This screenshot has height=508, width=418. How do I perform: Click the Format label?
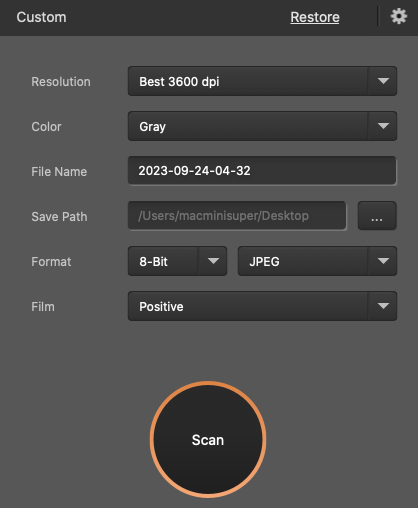click(51, 262)
